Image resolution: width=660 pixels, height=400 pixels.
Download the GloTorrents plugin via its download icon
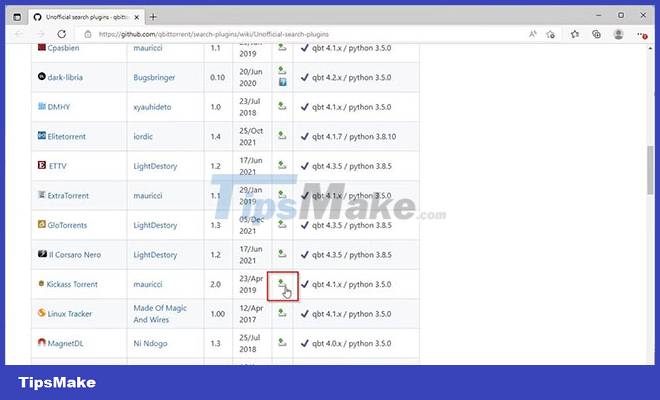pyautogui.click(x=282, y=225)
